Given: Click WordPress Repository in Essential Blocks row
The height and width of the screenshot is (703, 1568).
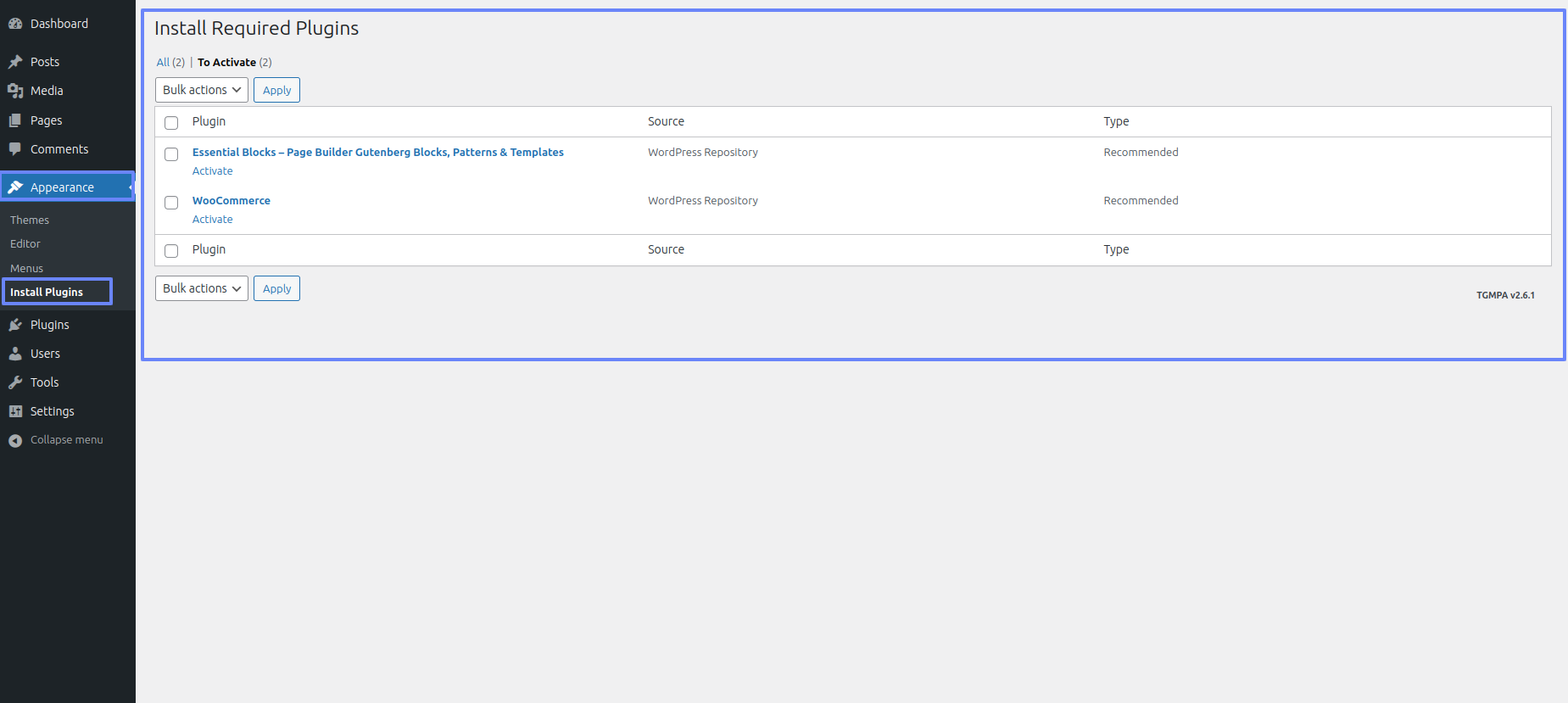Looking at the screenshot, I should [703, 153].
